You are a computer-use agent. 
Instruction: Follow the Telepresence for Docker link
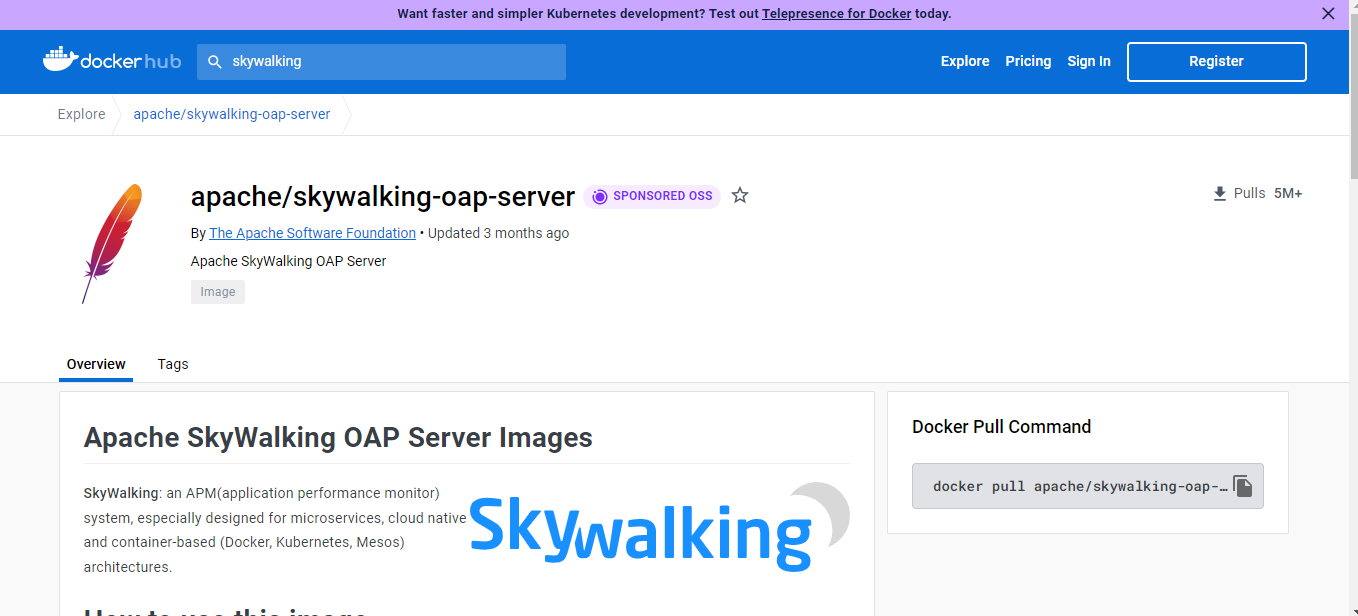point(836,14)
